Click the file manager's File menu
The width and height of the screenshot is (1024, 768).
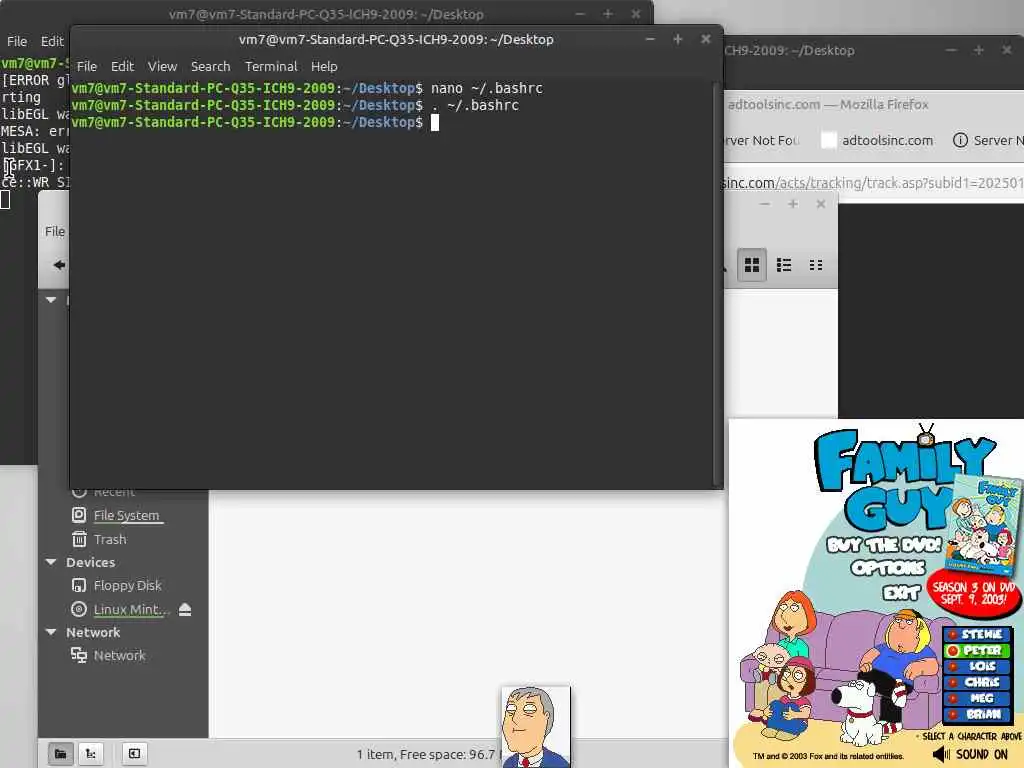[x=55, y=231]
